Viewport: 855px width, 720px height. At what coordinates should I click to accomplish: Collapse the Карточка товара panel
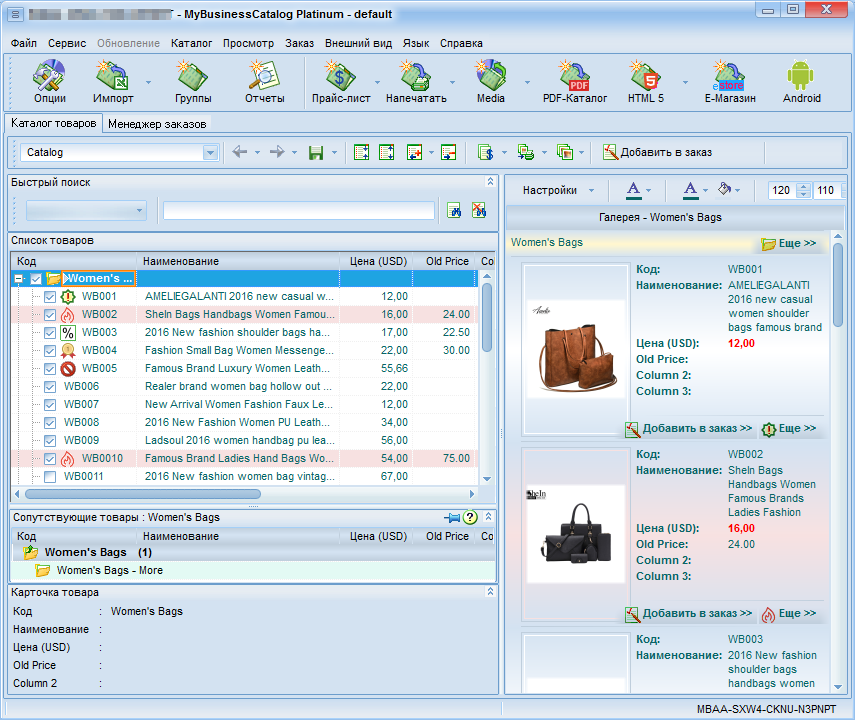pos(490,591)
